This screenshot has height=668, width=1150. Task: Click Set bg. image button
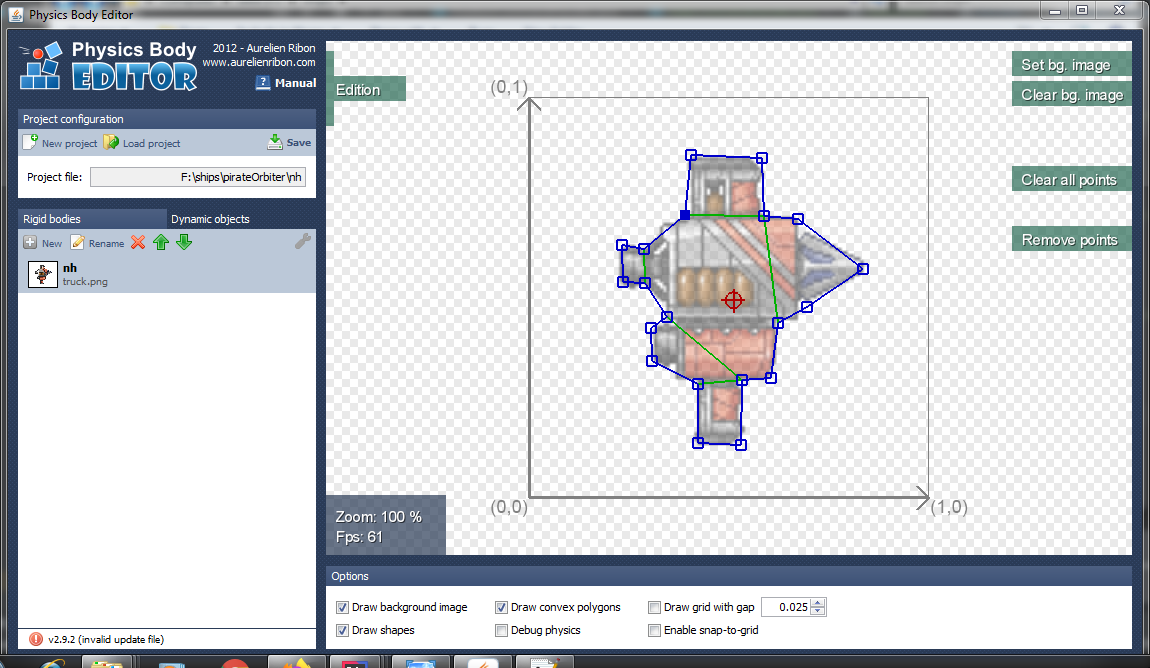pyautogui.click(x=1072, y=65)
